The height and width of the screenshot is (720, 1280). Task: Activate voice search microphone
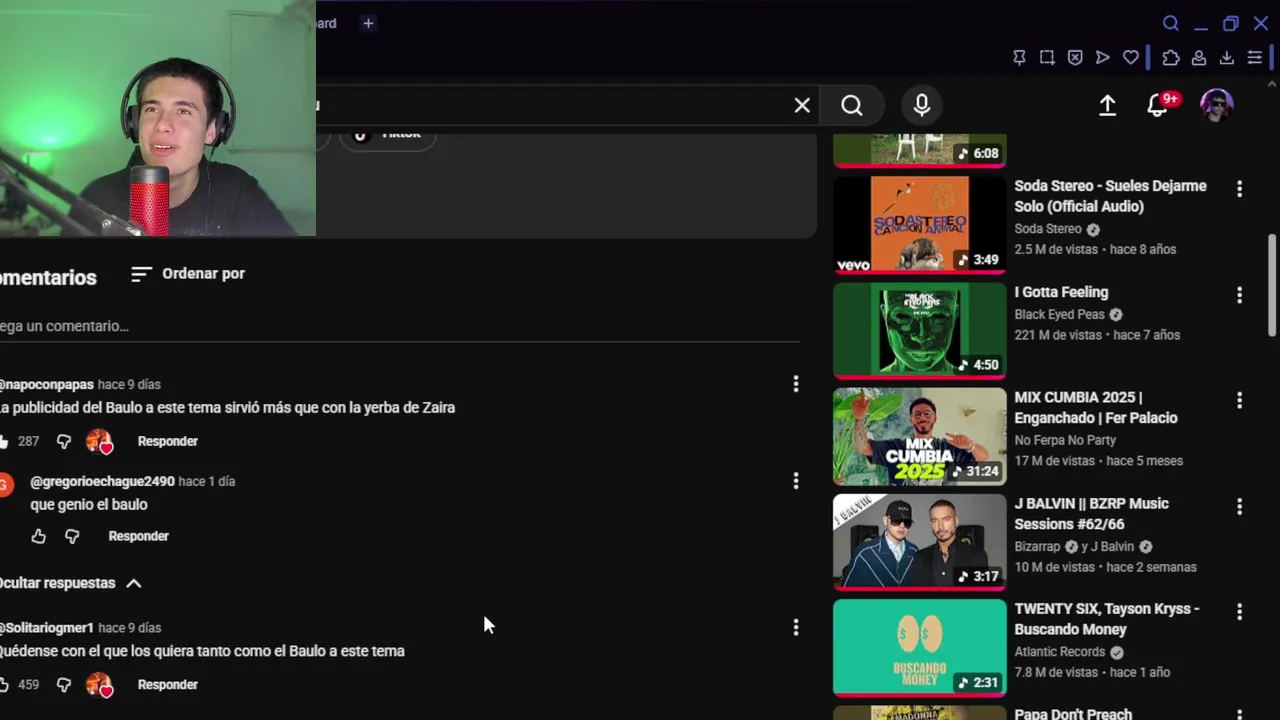point(922,105)
